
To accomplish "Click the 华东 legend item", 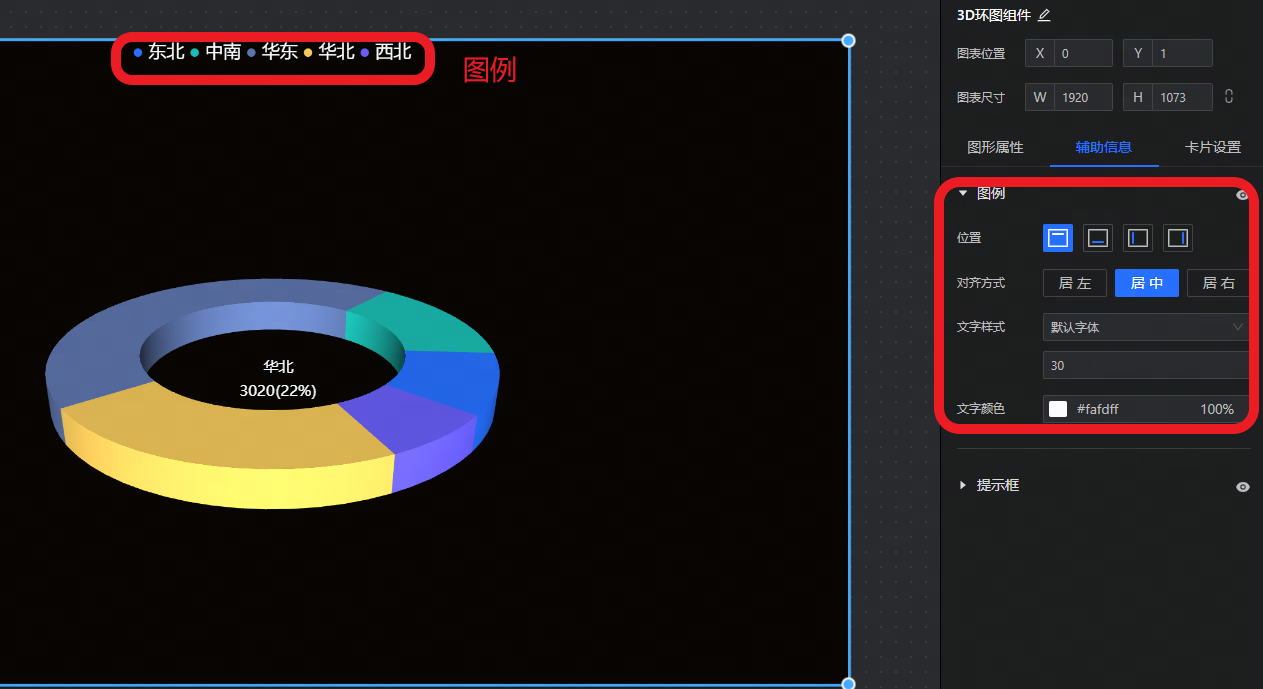I will click(x=272, y=52).
